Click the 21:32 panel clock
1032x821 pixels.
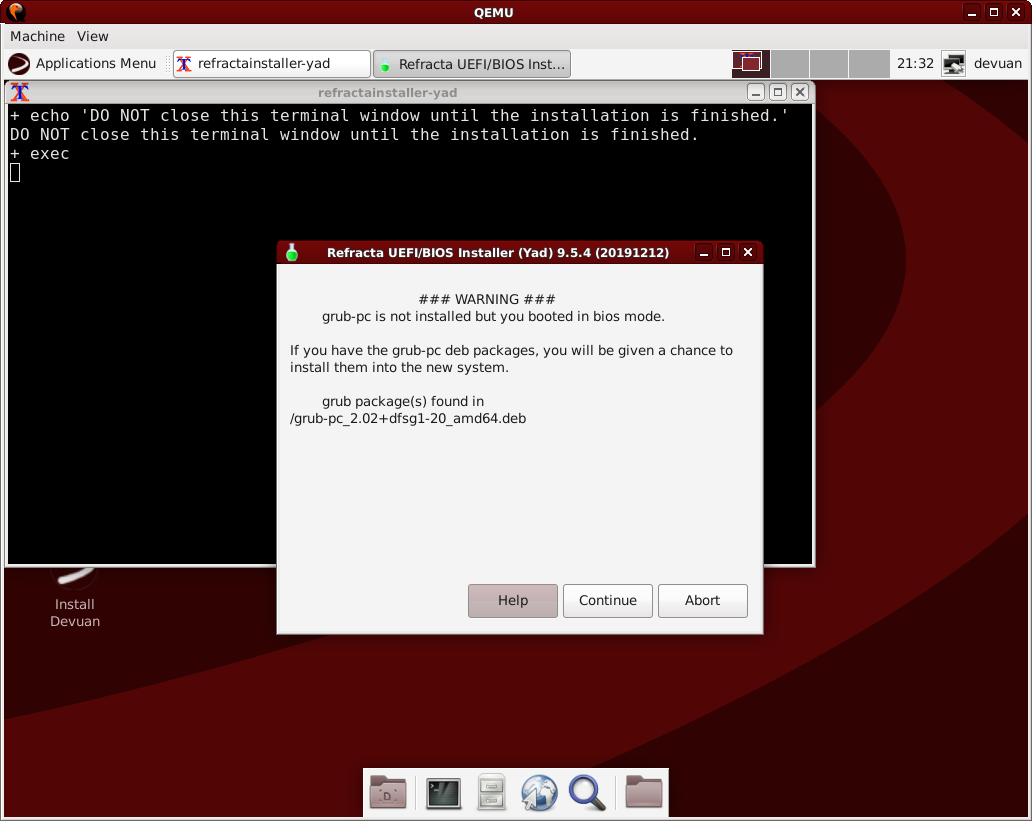[915, 64]
